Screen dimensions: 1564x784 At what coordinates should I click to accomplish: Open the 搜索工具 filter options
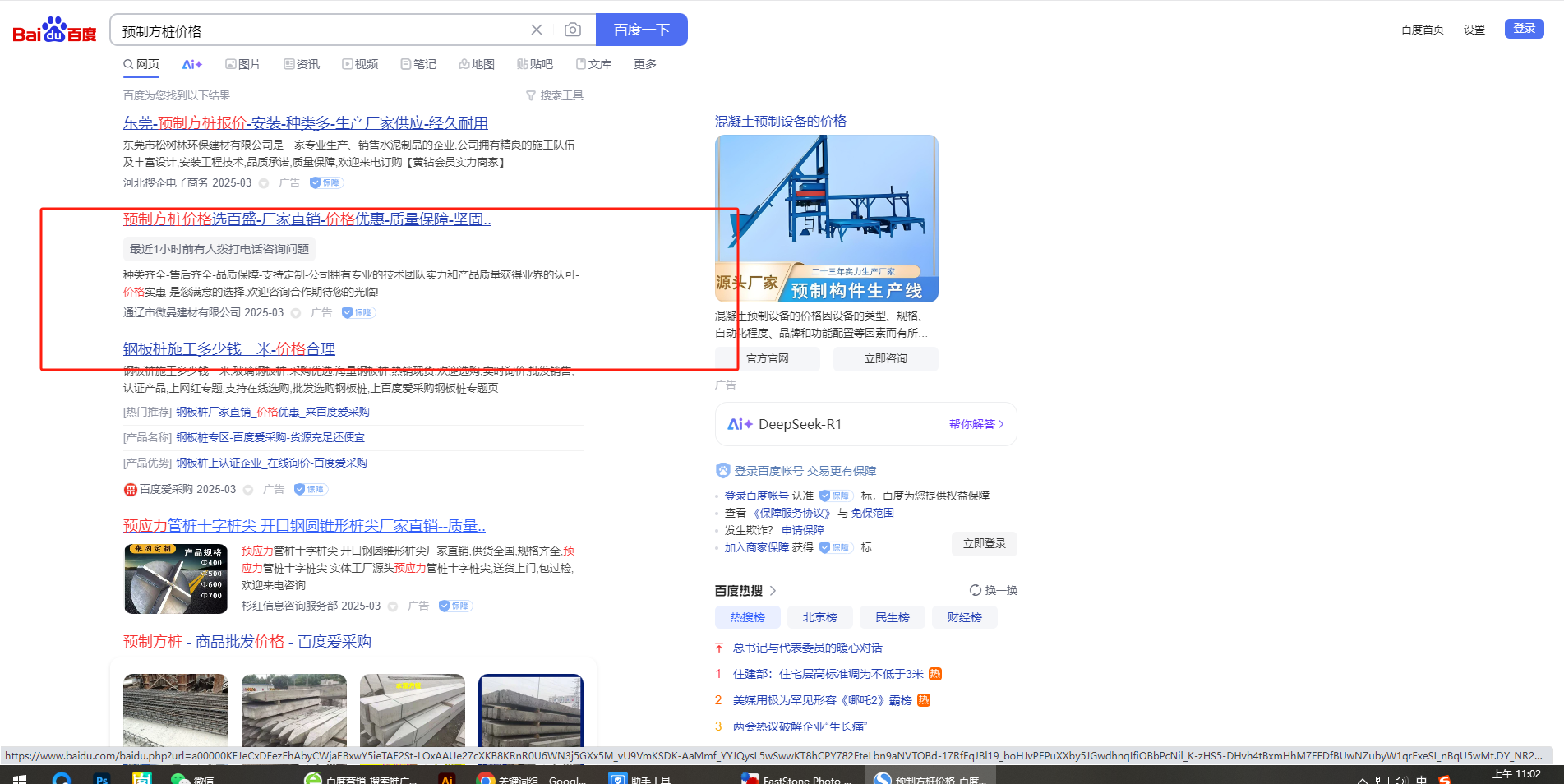(x=555, y=95)
